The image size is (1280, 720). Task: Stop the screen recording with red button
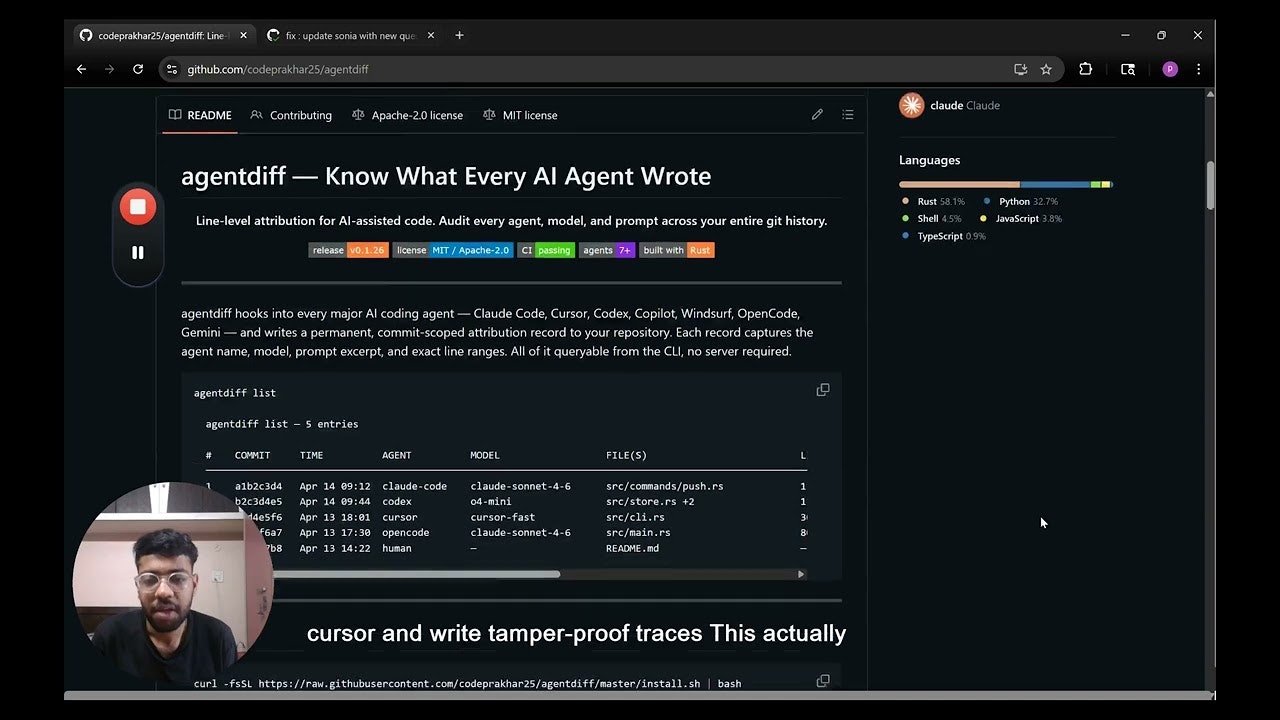pyautogui.click(x=138, y=207)
